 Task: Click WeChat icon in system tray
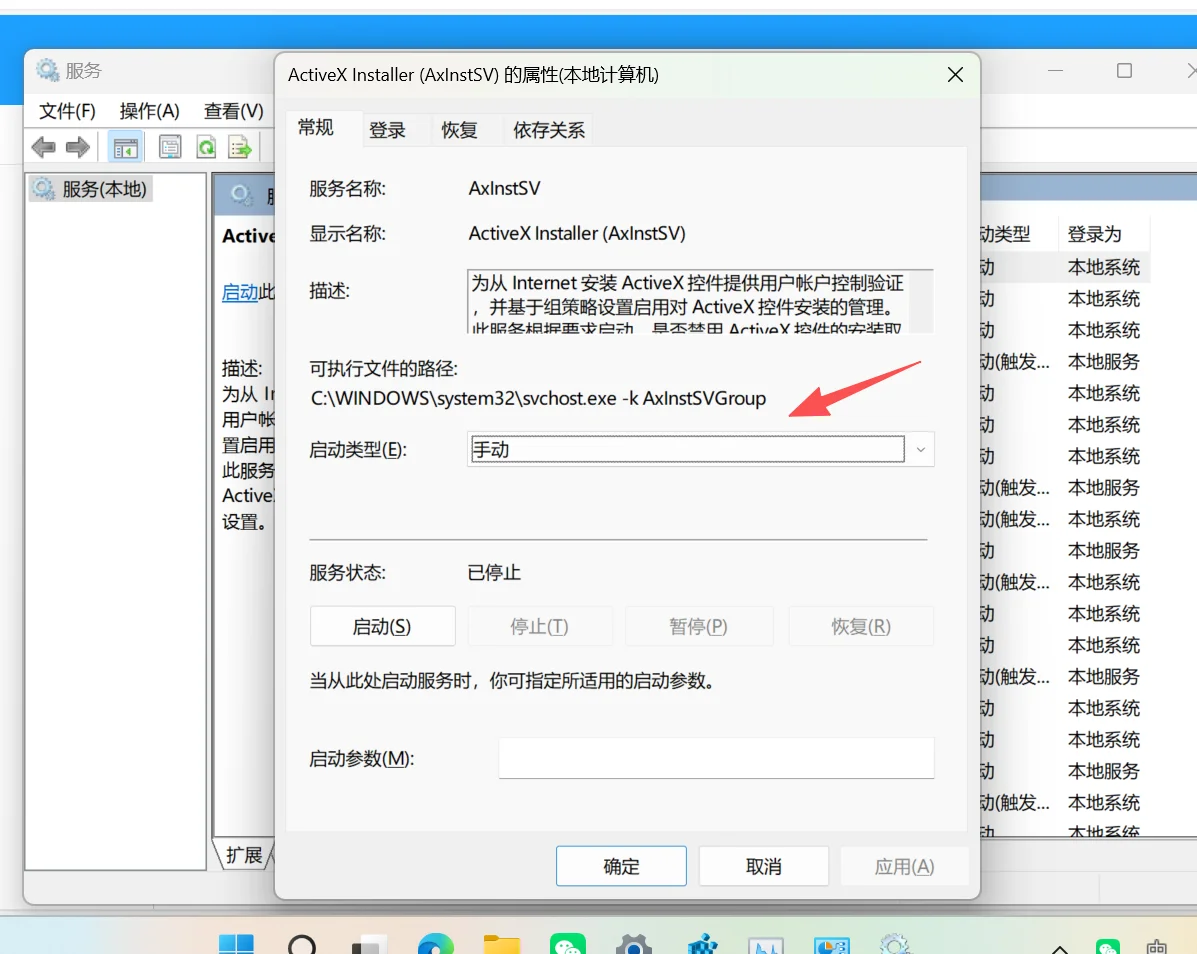click(x=1108, y=946)
